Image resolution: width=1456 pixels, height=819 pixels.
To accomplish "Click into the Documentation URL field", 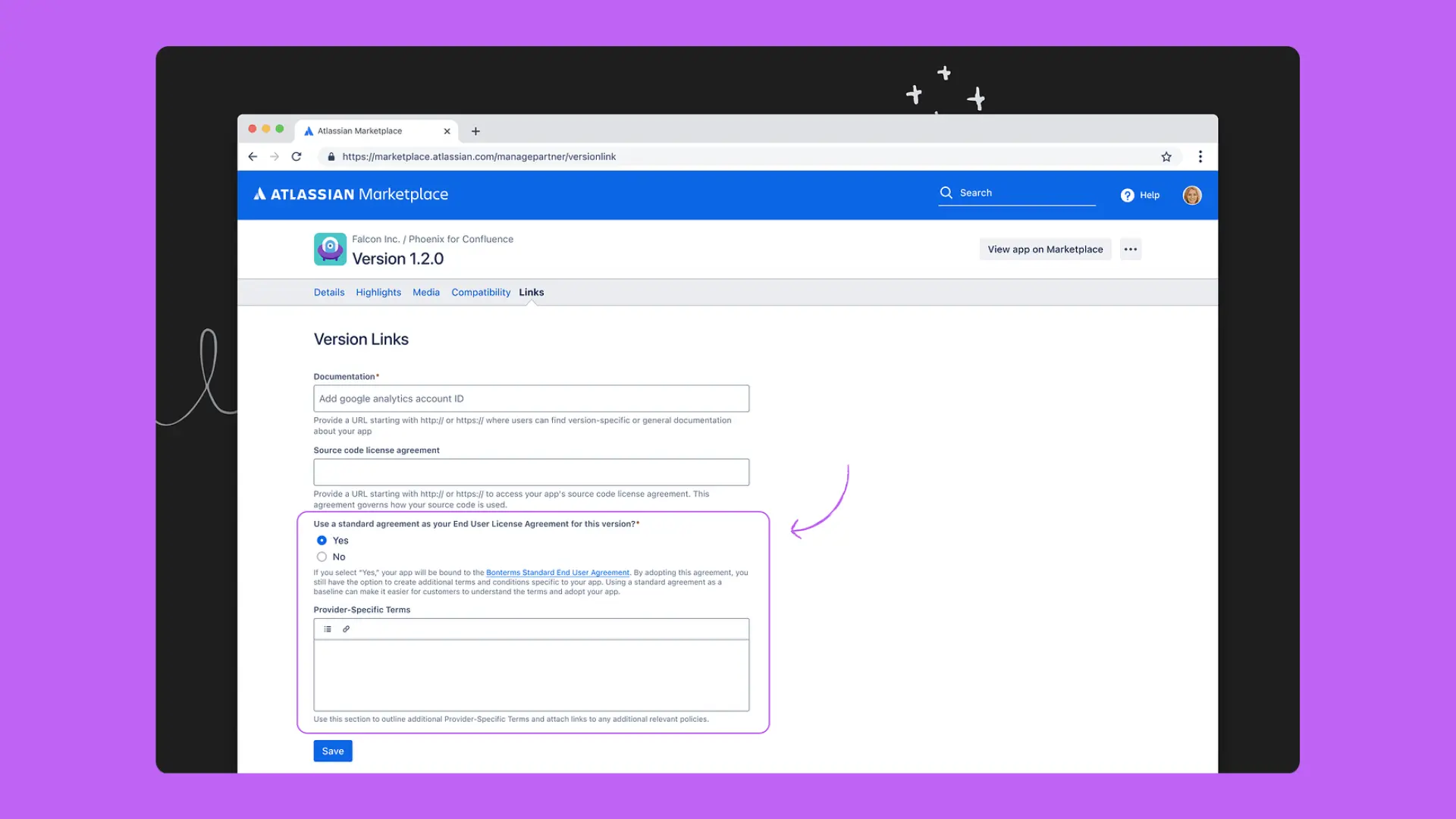I will click(532, 399).
